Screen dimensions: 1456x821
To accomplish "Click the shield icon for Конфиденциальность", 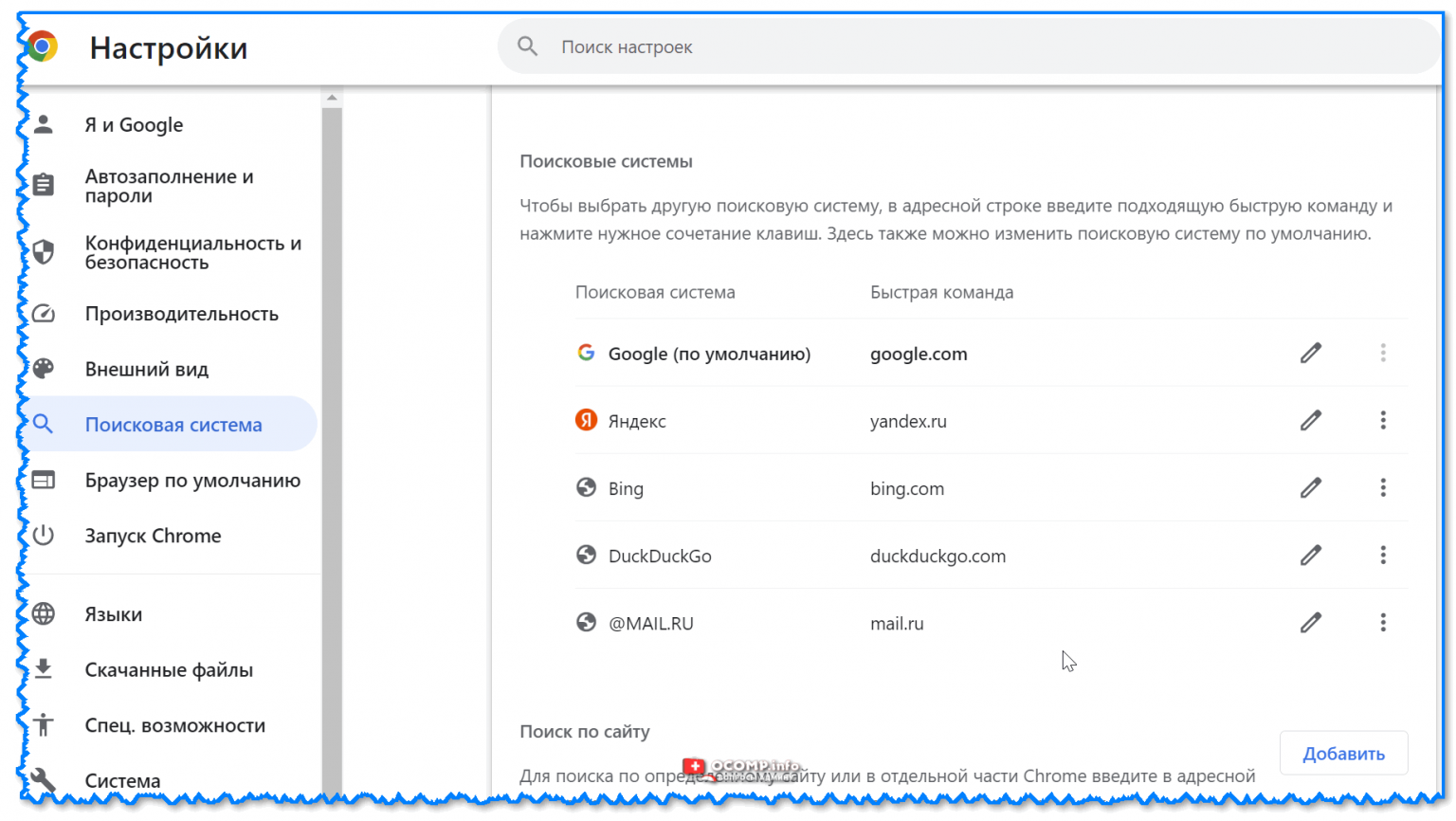I will click(x=44, y=252).
